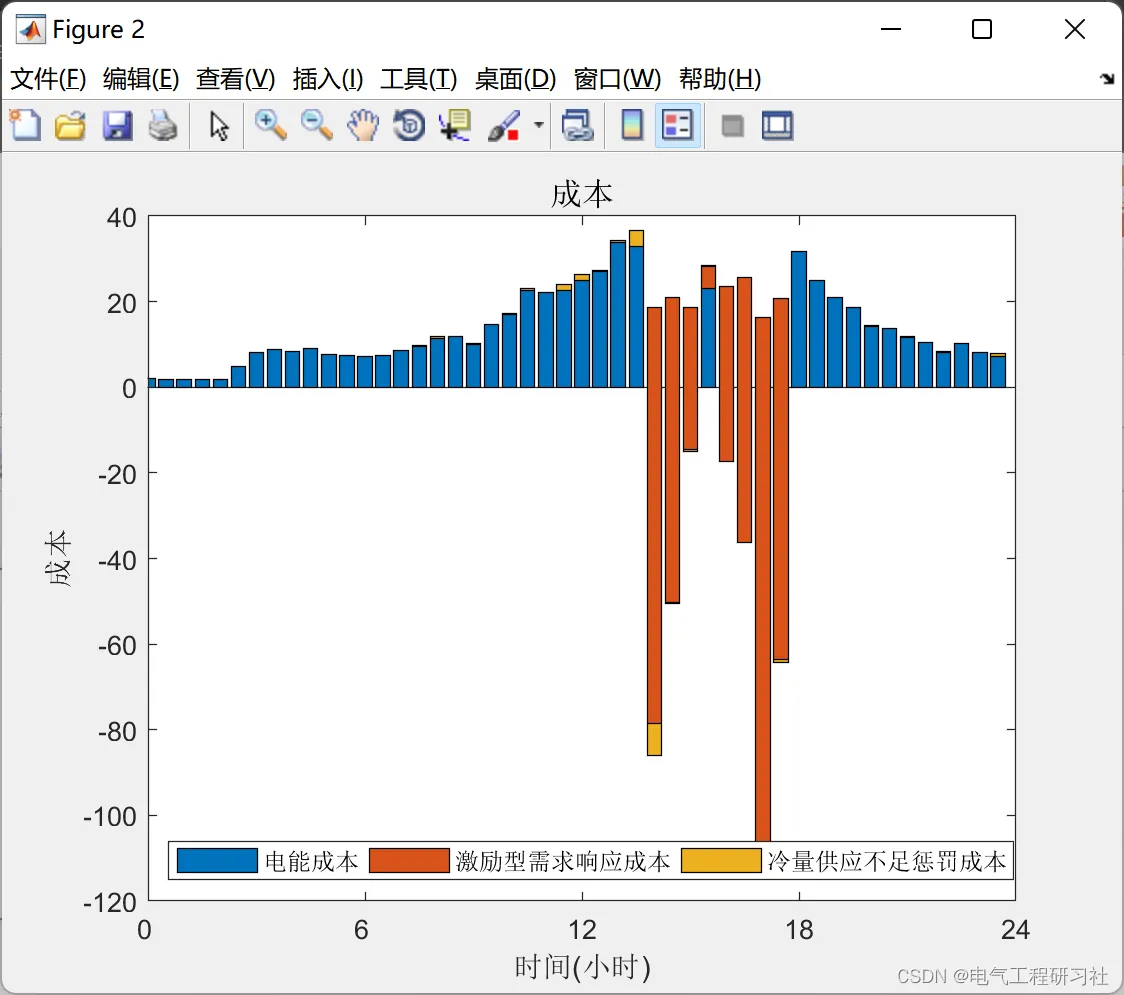Save the figure with floppy disk icon
The width and height of the screenshot is (1124, 995).
117,125
